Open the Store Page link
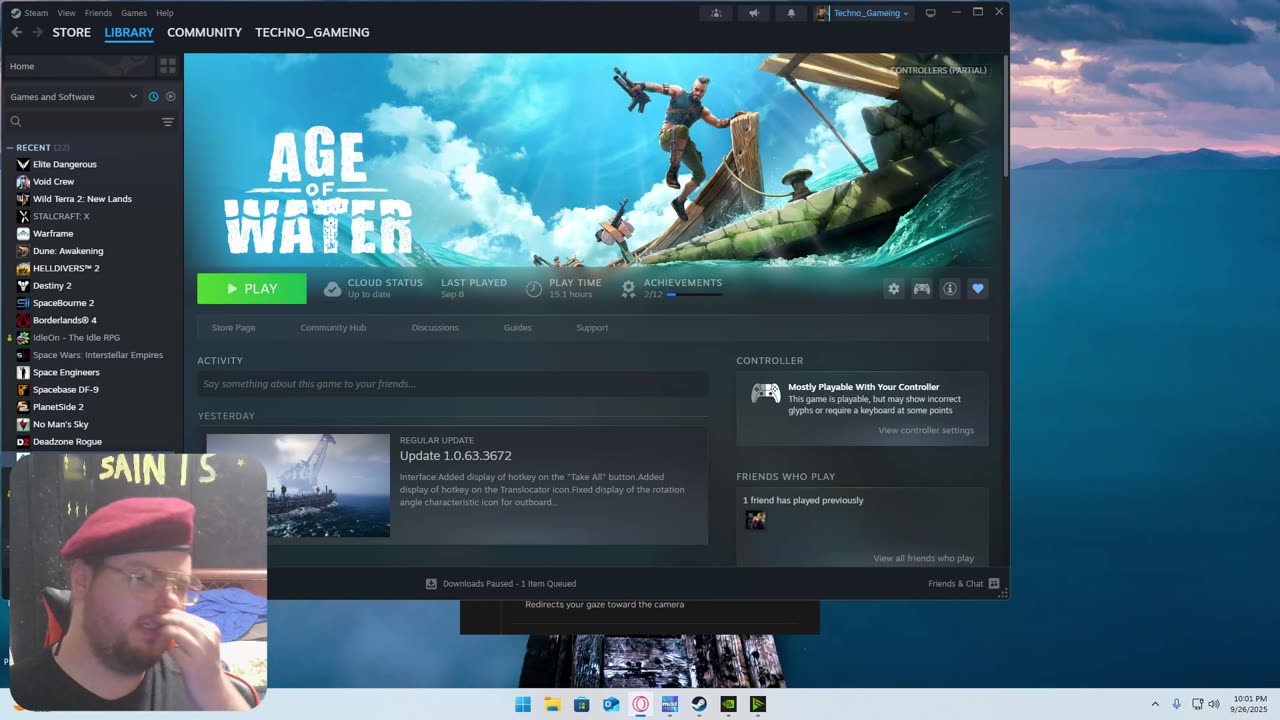 [233, 328]
